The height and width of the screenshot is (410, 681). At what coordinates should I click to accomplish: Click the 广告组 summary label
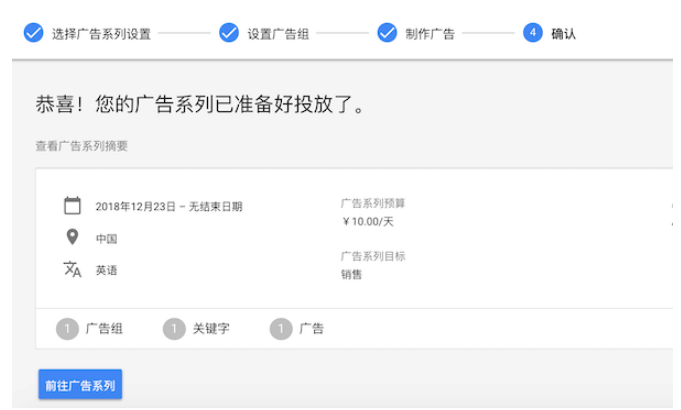coord(104,328)
